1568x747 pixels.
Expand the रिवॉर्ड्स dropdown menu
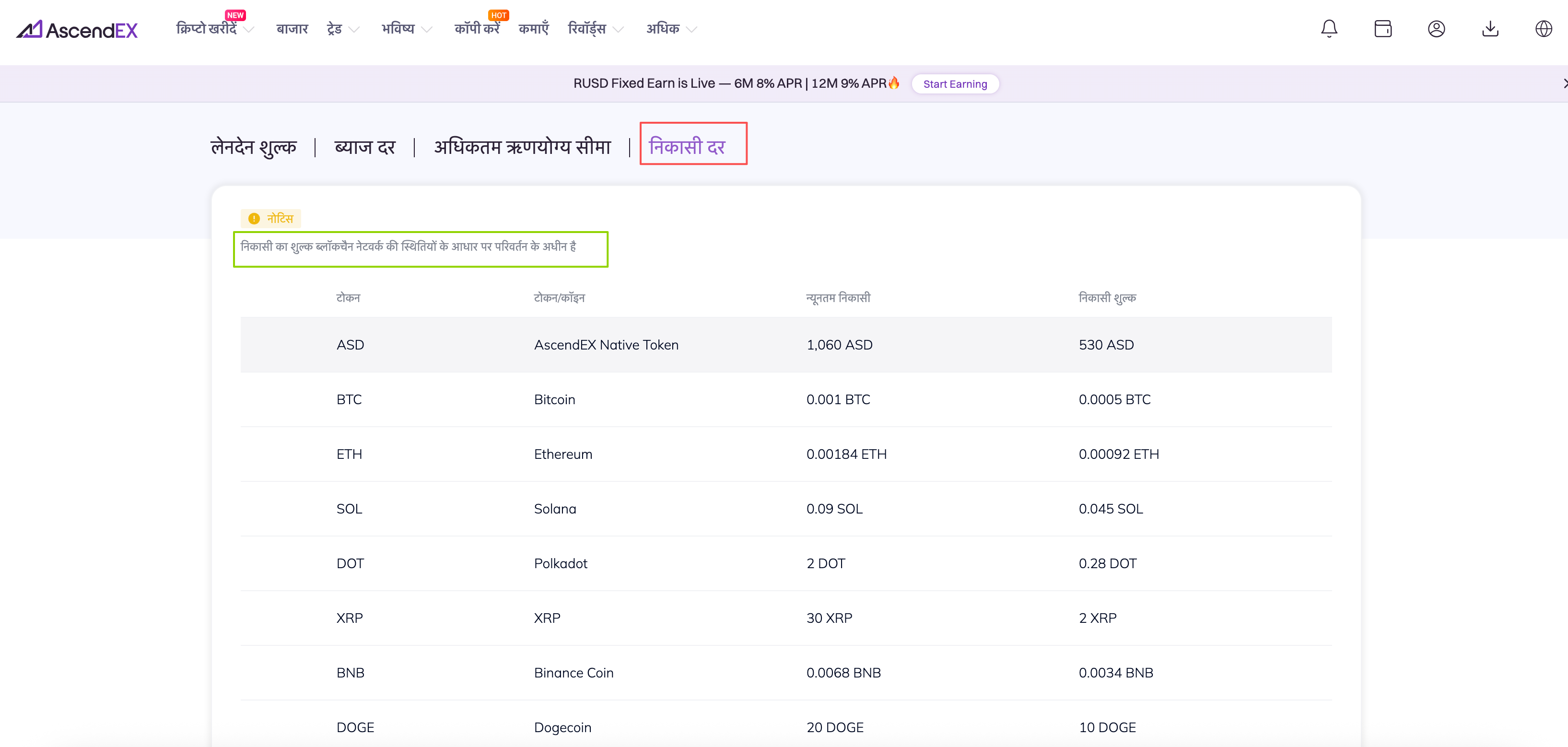[x=595, y=29]
